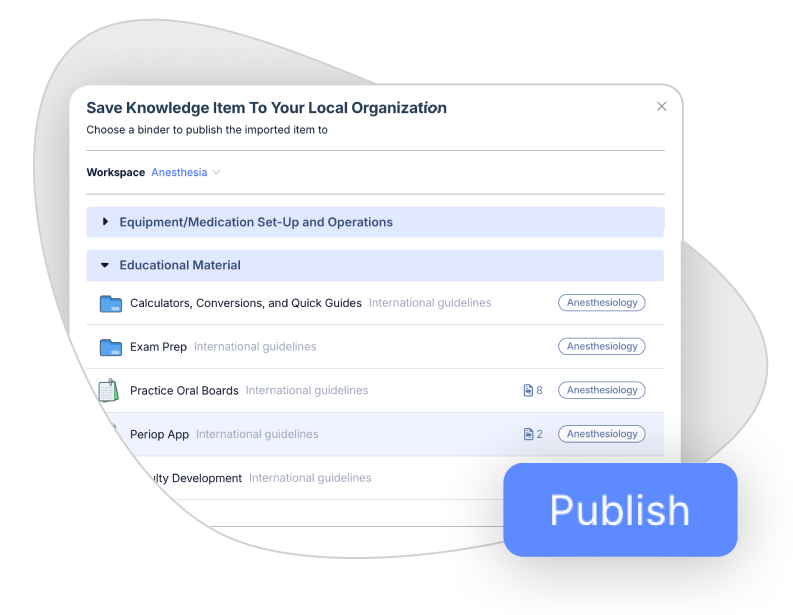
Task: Click the Publish button
Action: click(x=620, y=510)
